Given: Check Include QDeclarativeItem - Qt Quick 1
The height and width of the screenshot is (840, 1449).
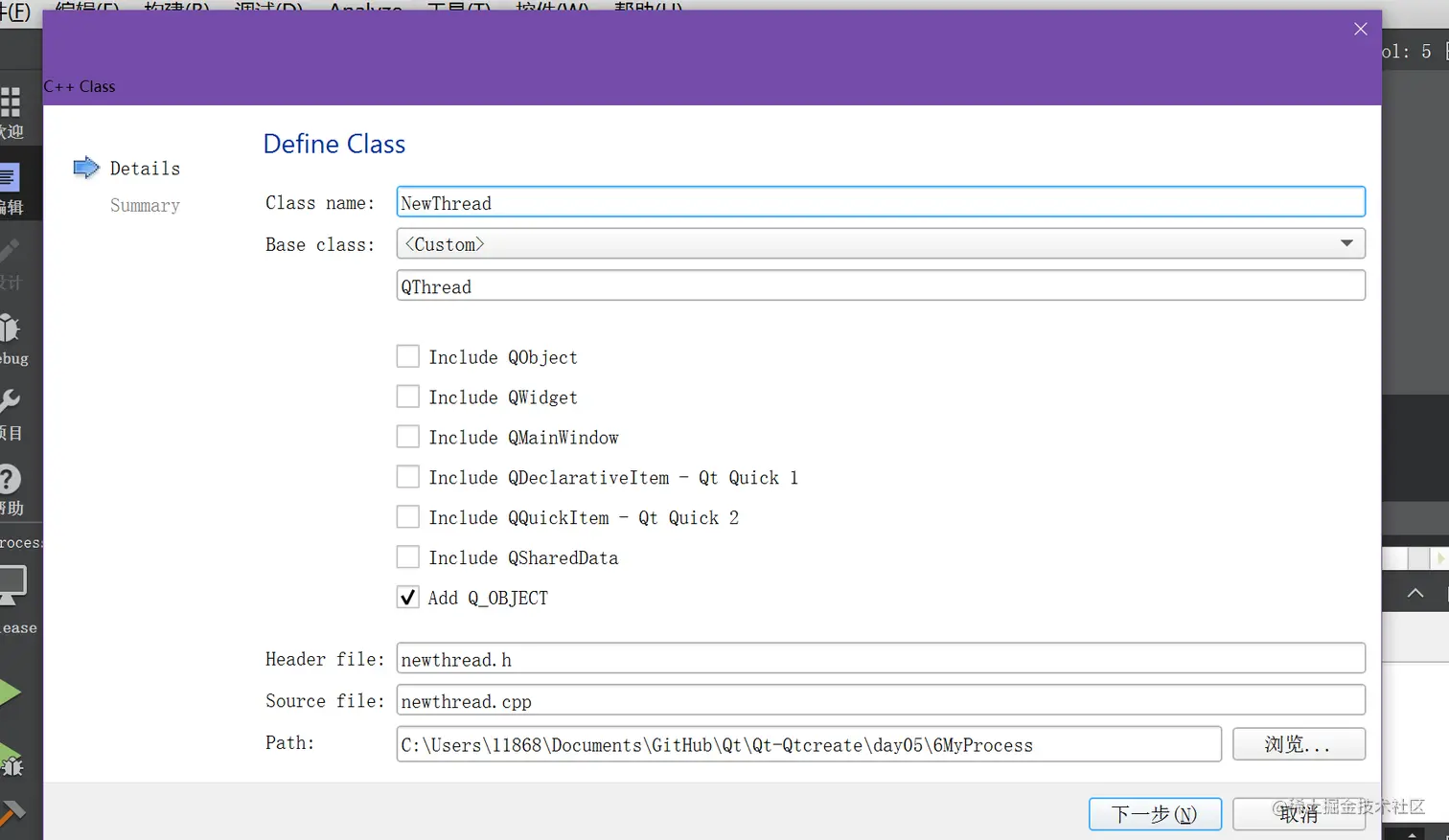Looking at the screenshot, I should [407, 477].
